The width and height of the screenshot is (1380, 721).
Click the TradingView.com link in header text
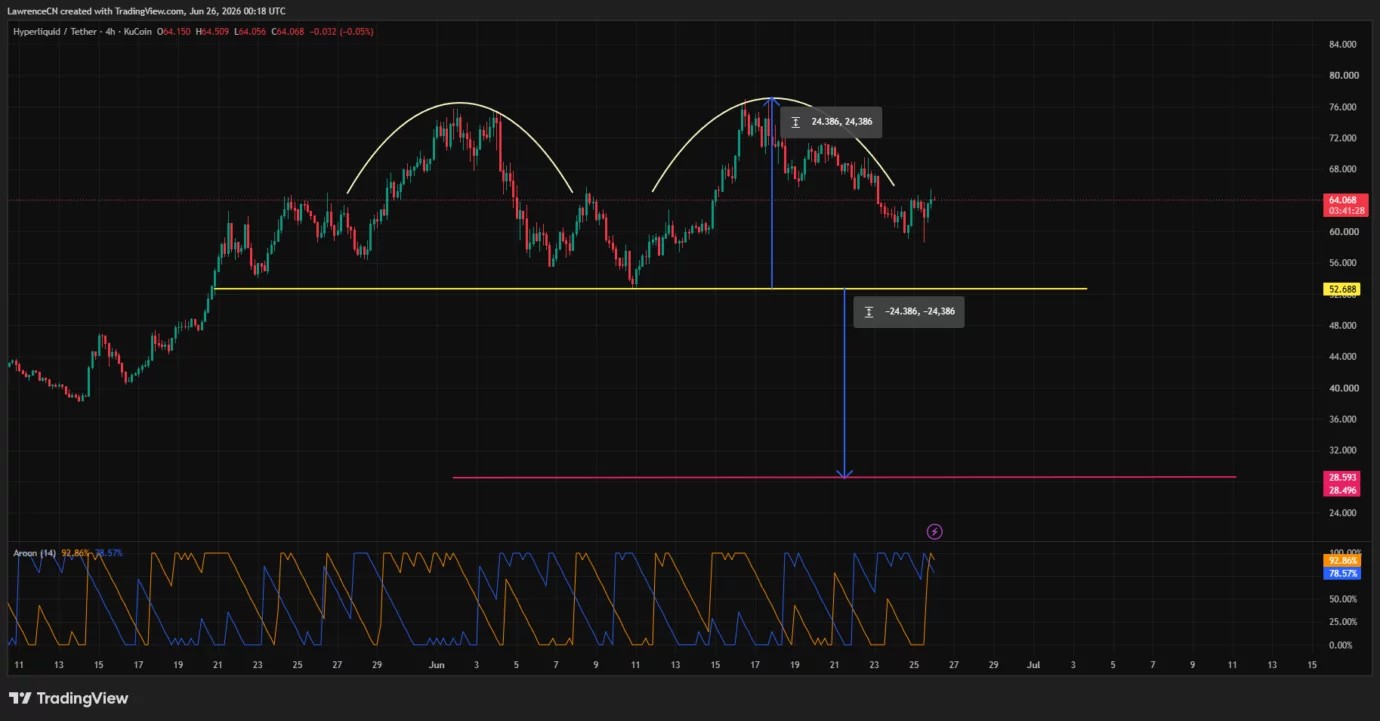click(x=151, y=11)
